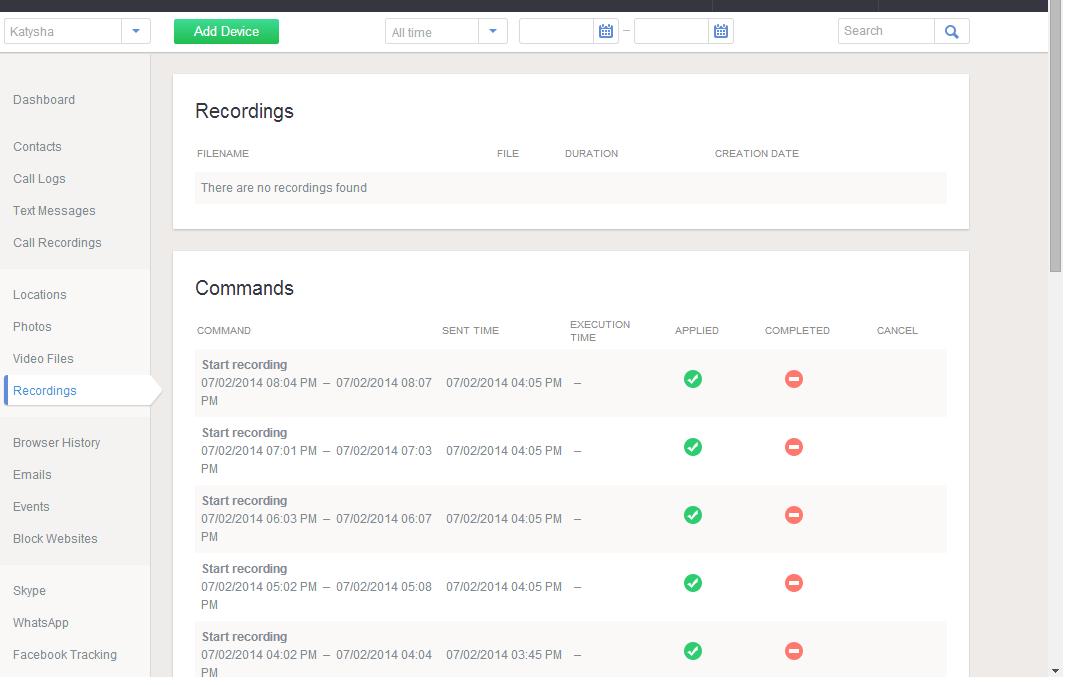The image size is (1066, 685).
Task: Go to Browser History section
Action: [57, 443]
